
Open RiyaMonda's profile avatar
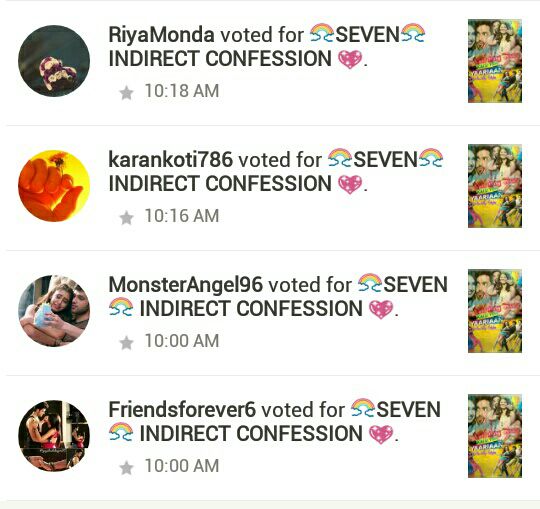[x=54, y=61]
